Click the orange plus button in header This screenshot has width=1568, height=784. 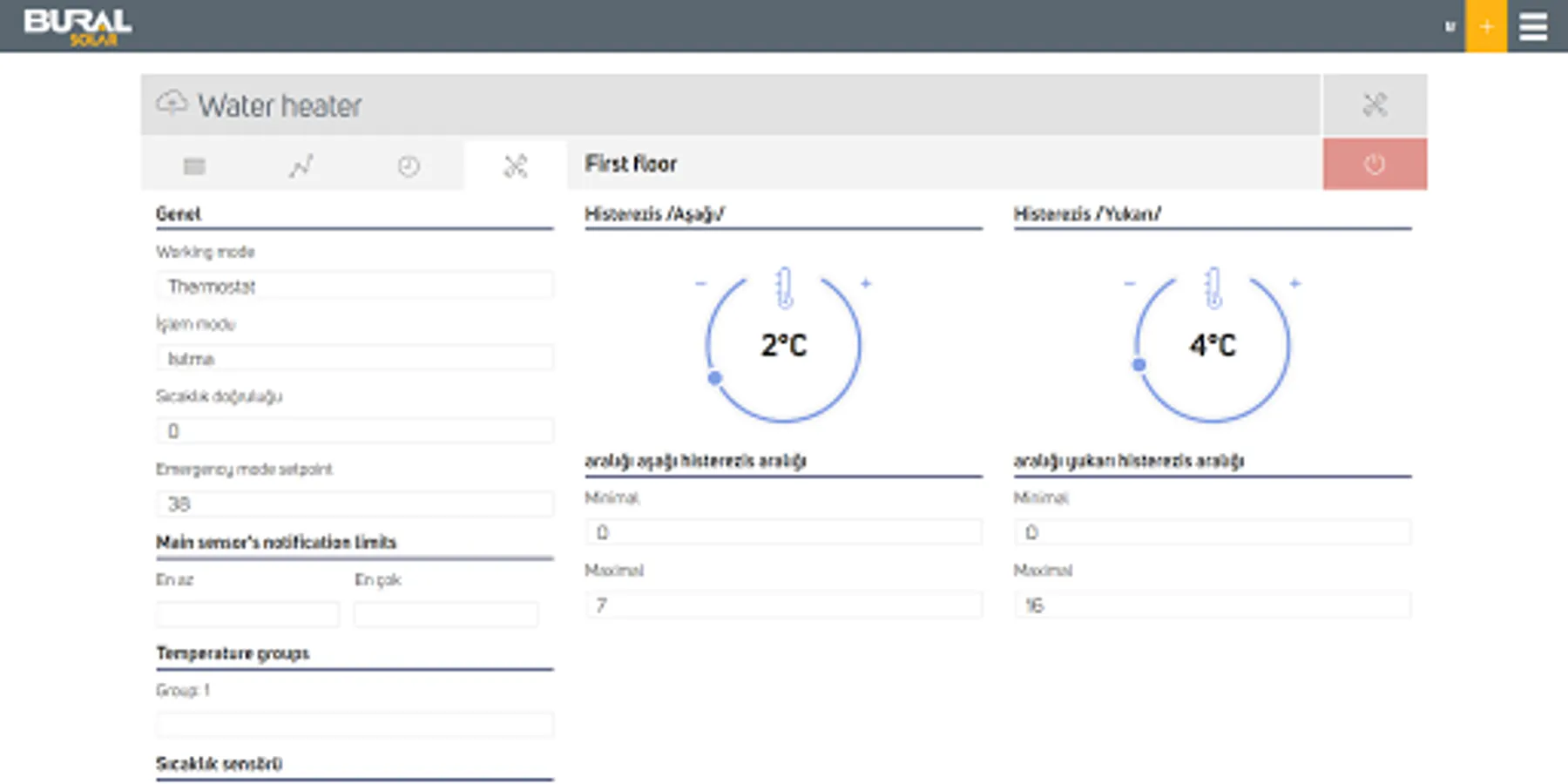[x=1486, y=26]
